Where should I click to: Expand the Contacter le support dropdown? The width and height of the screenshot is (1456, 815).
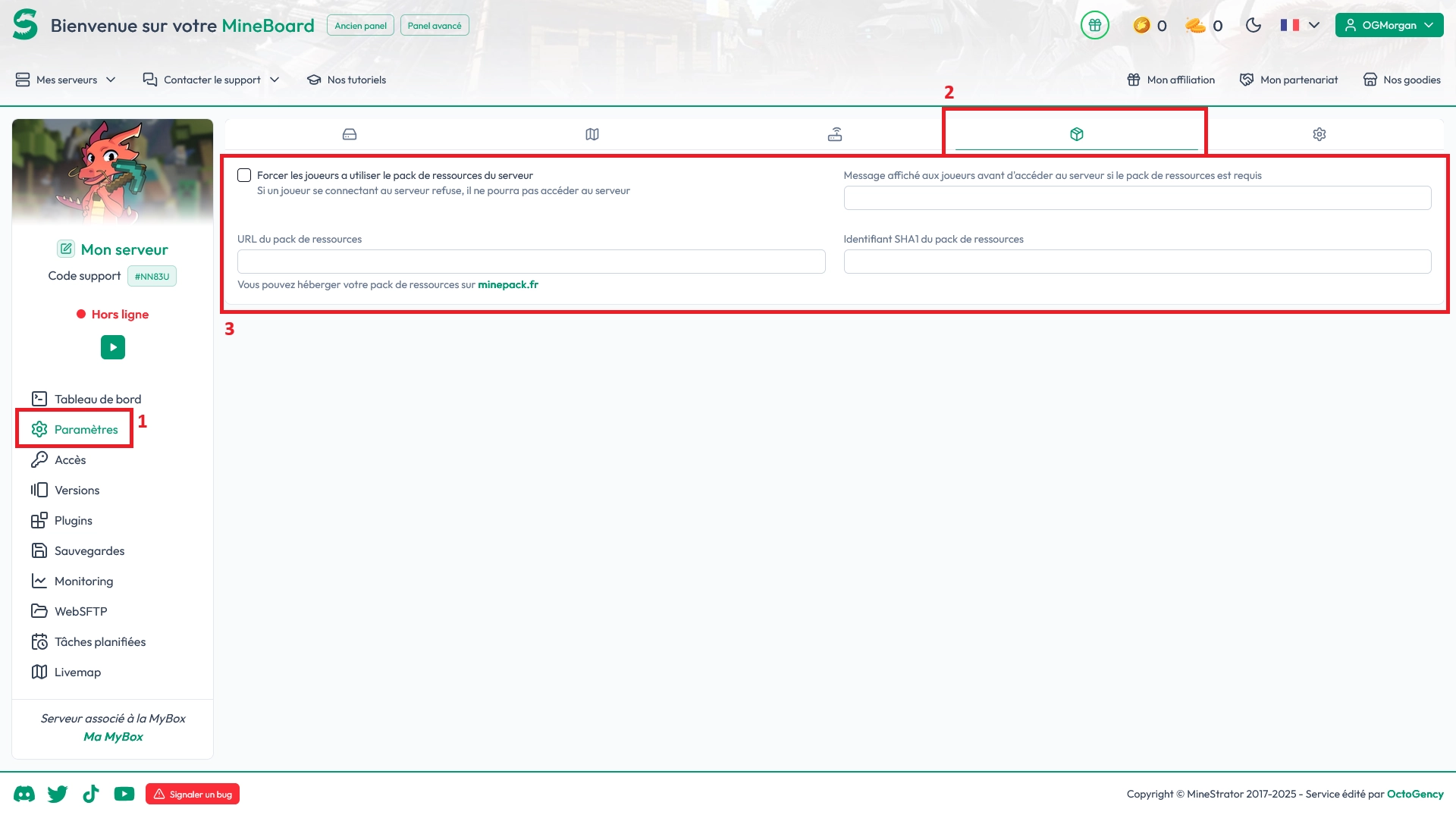pyautogui.click(x=212, y=80)
